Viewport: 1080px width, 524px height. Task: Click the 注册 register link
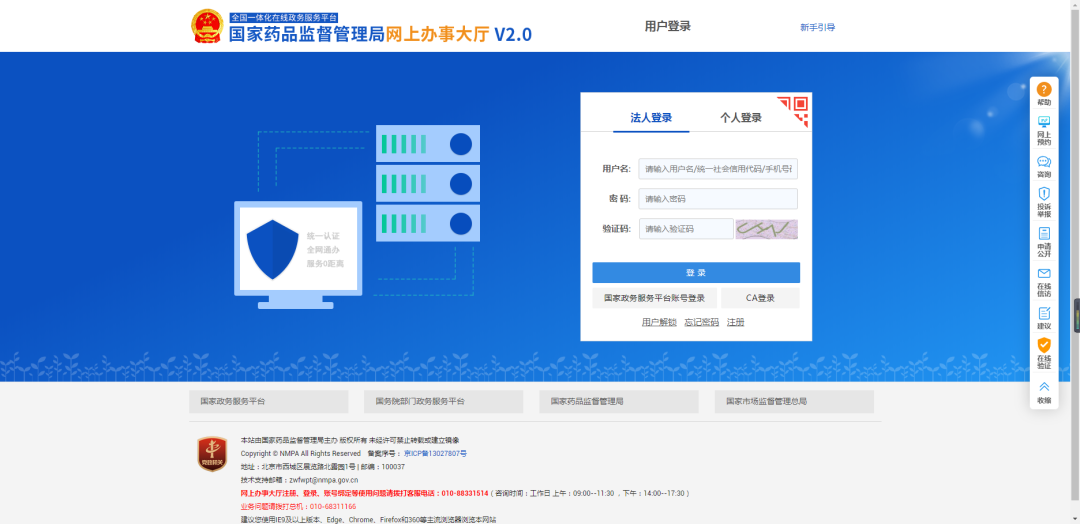(x=736, y=322)
